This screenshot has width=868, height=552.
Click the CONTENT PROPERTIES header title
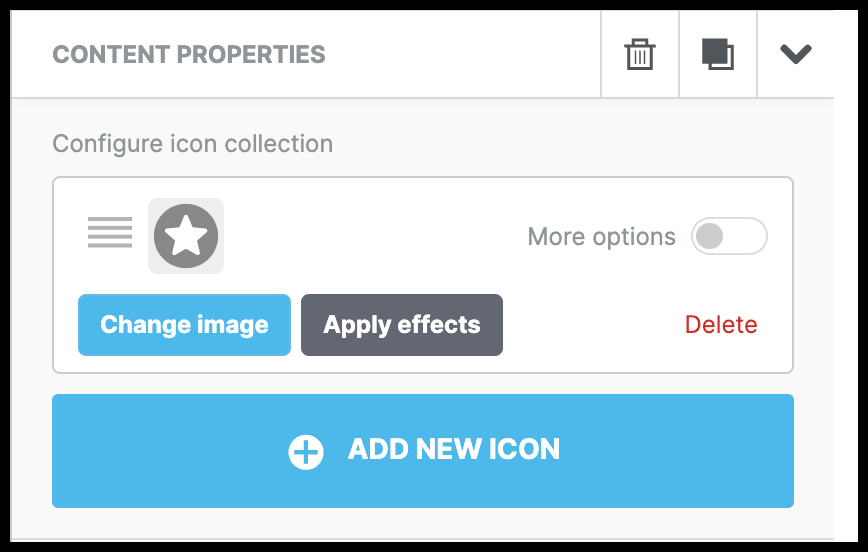coord(189,55)
